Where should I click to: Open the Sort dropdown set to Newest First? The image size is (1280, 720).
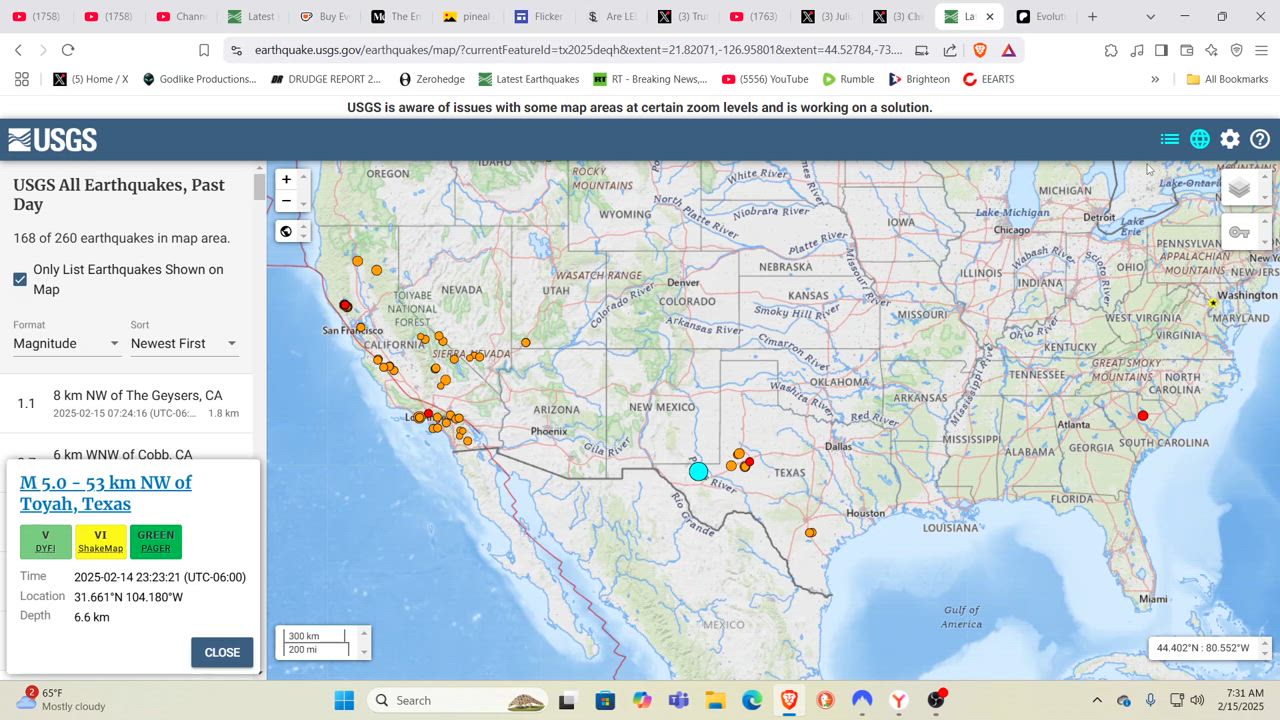tap(183, 343)
